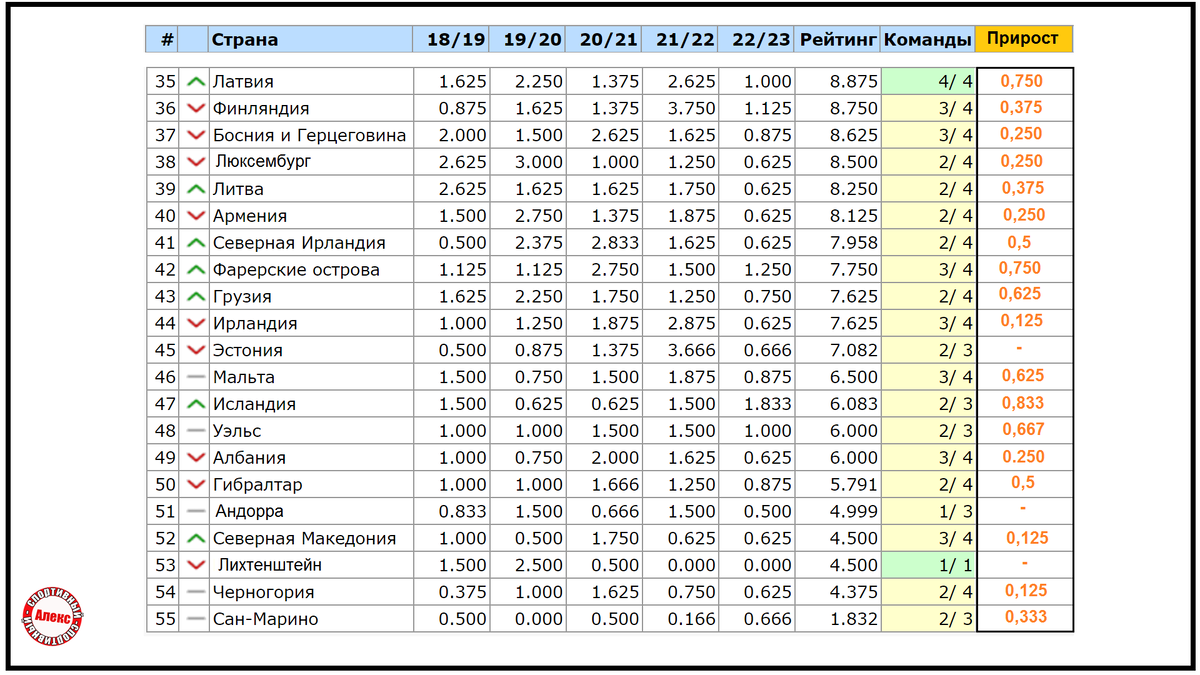Click the green up arrow beside Латвия
Screen dimensions: 1200x675
196,81
